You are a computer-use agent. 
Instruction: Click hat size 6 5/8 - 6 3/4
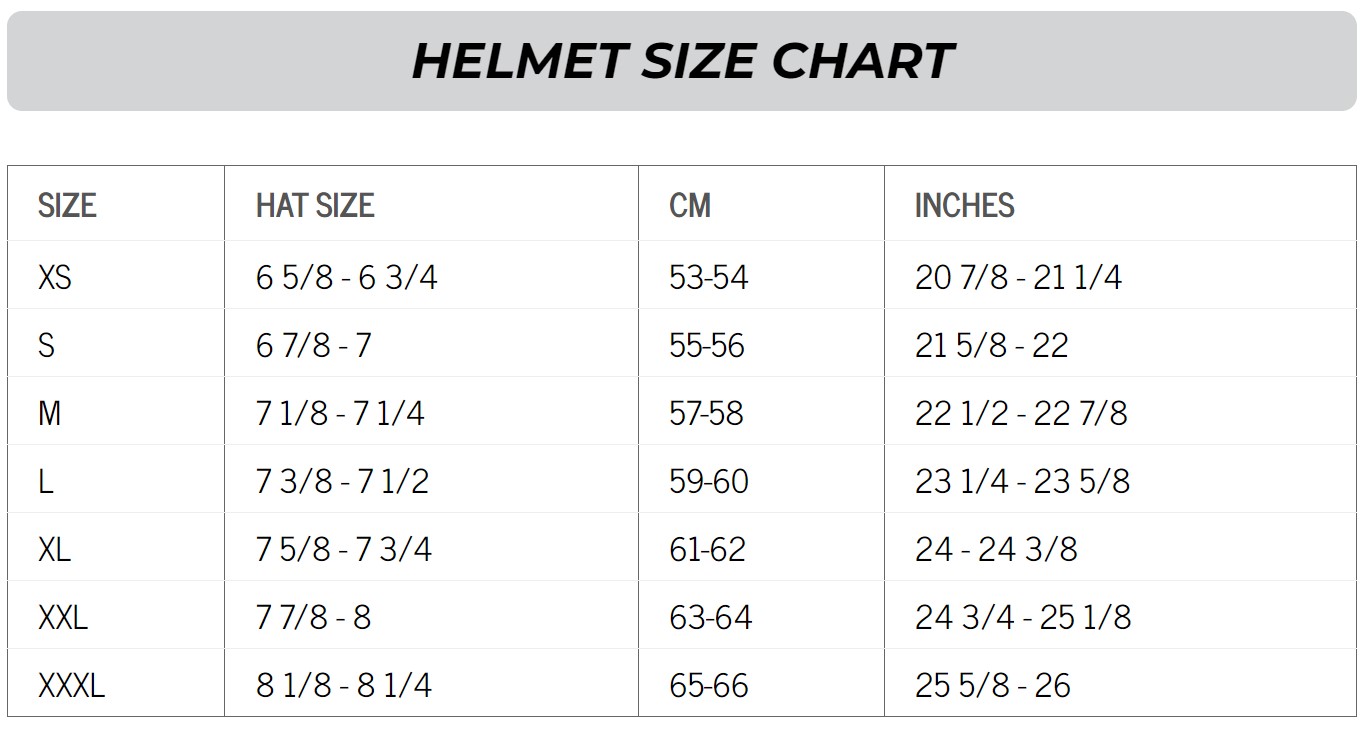pyautogui.click(x=347, y=277)
